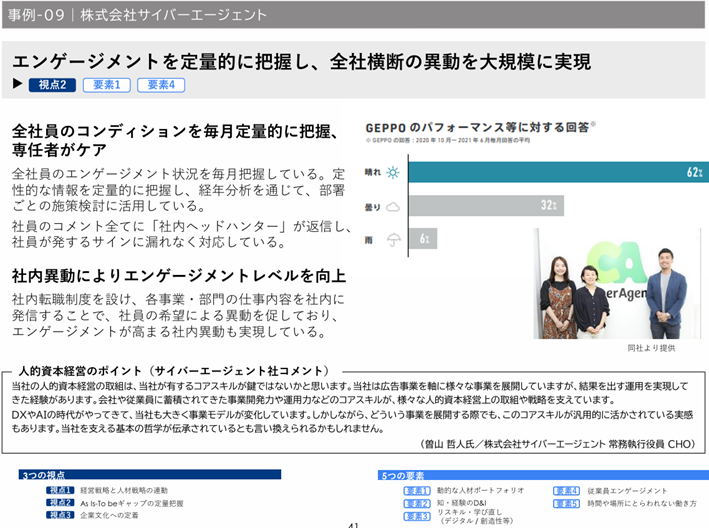Click the 5つの要素 section header bar
The height and width of the screenshot is (528, 709).
pyautogui.click(x=540, y=476)
